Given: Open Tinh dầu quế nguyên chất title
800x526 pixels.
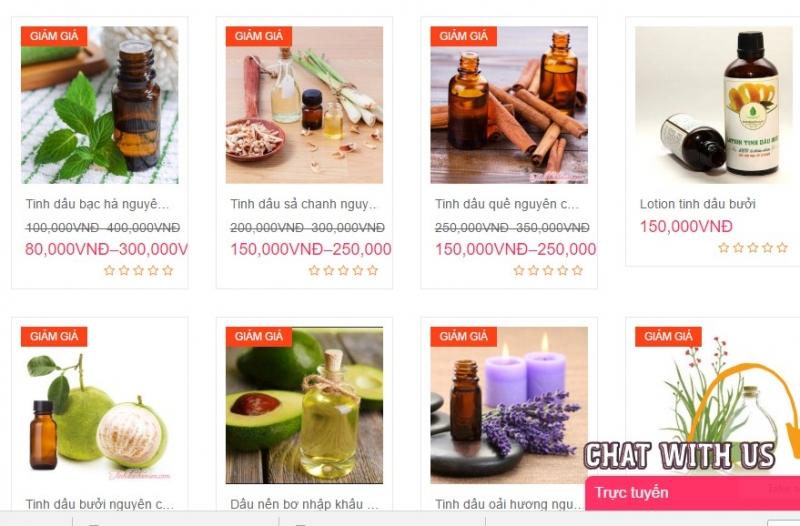Looking at the screenshot, I should coord(507,204).
